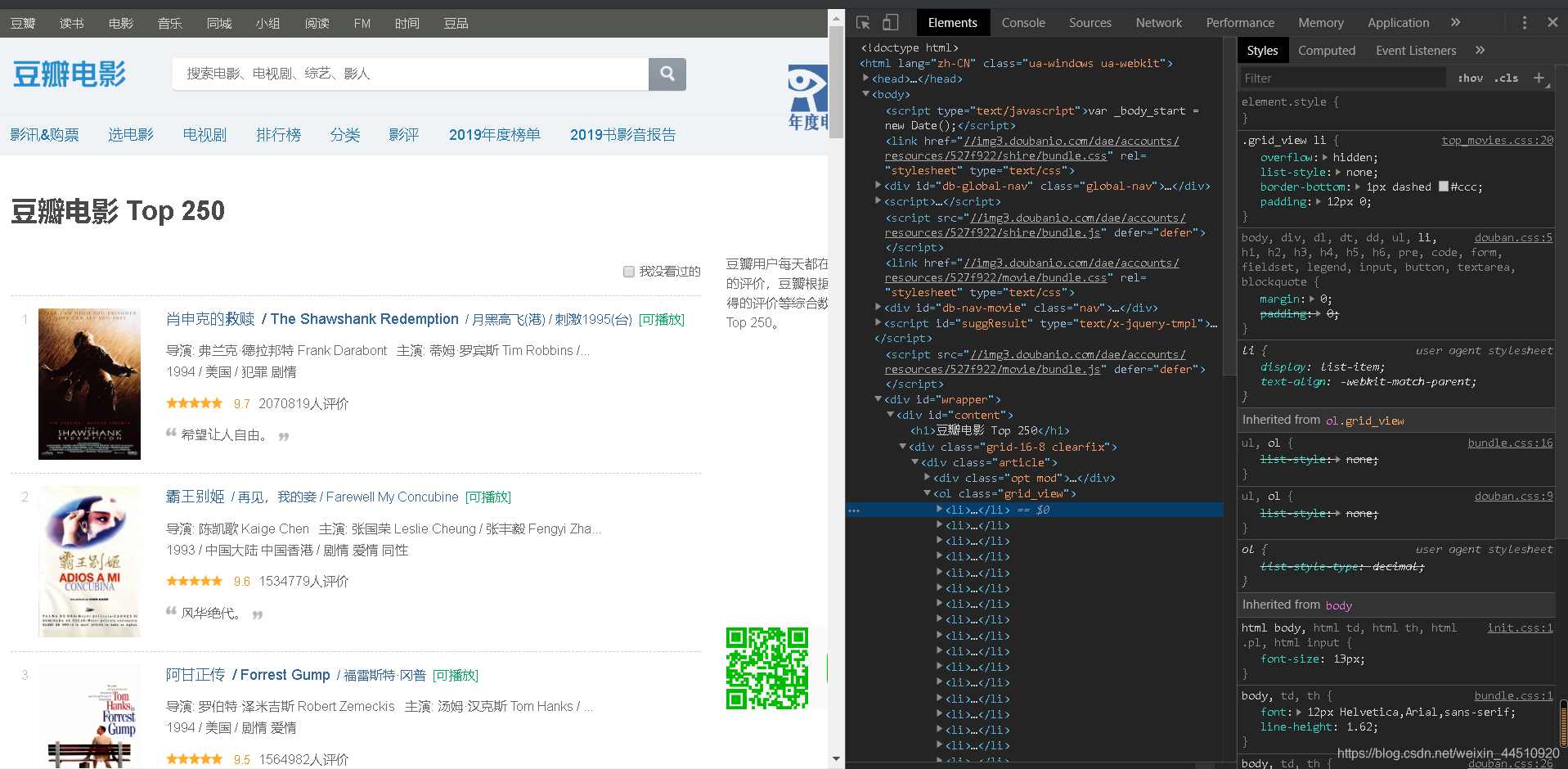Screen dimensions: 1568x769
Task: Open the Elements tab
Action: pos(952,23)
